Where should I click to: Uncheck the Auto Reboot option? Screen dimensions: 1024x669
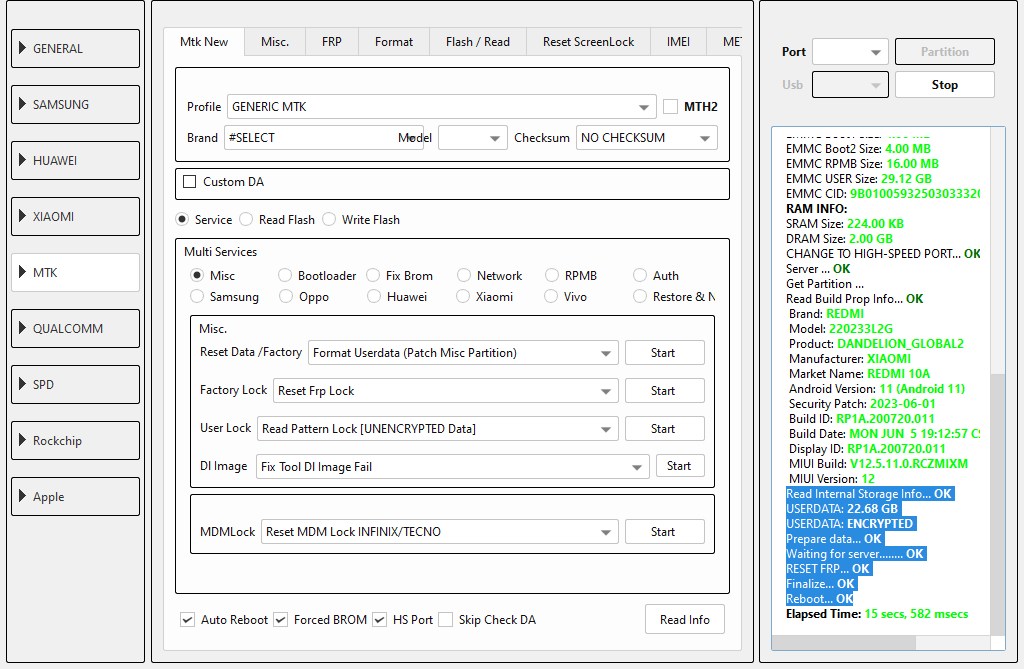pyautogui.click(x=187, y=620)
